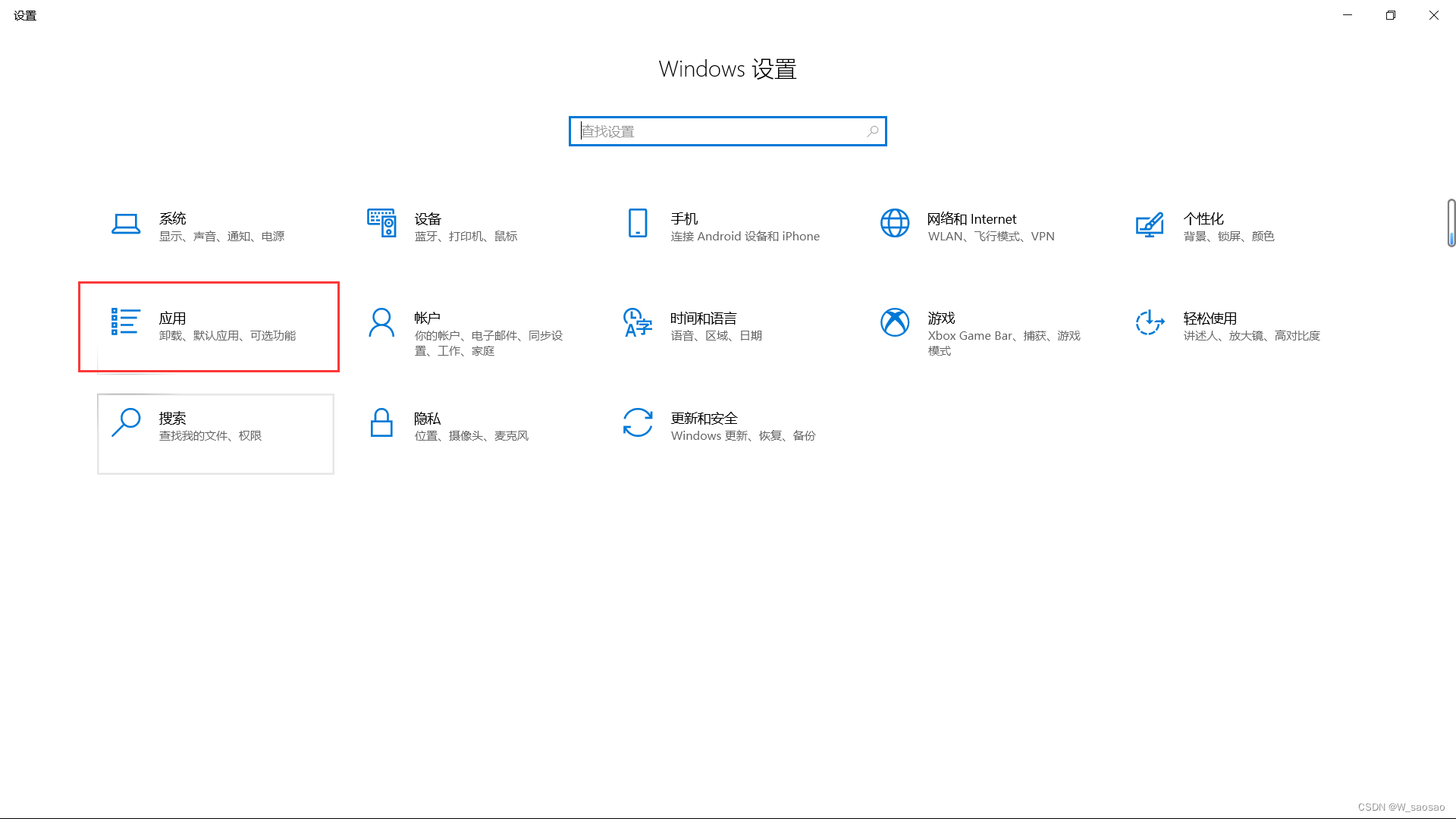Screen dimensions: 1456x819
Task: Open the Accounts person icon
Action: (x=381, y=322)
